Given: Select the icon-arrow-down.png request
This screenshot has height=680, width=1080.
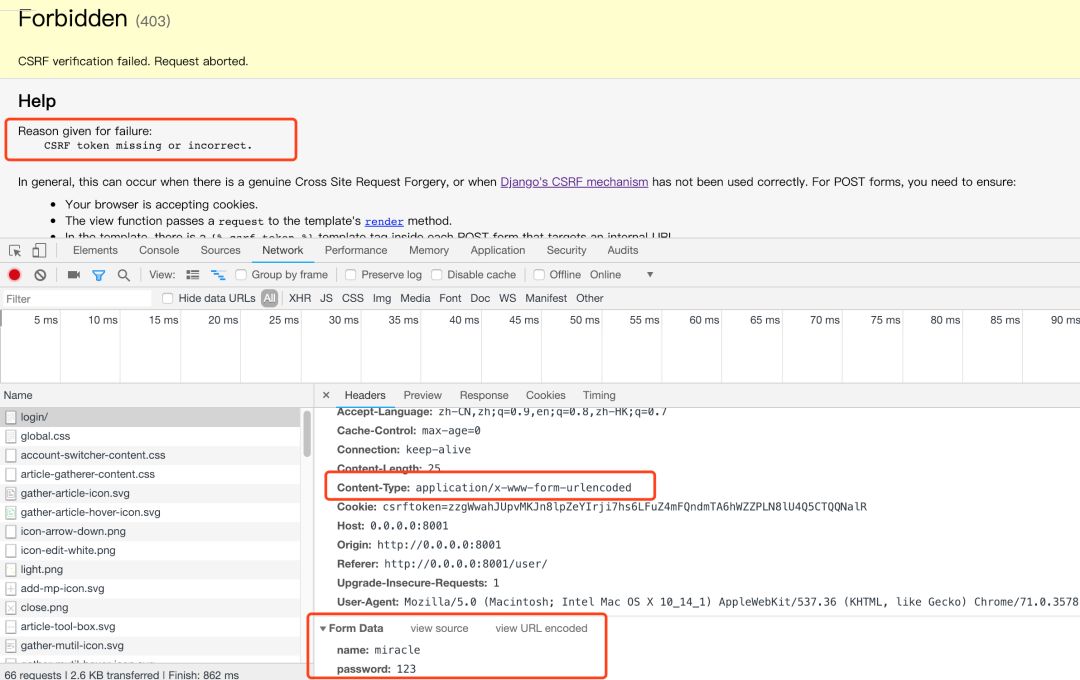Looking at the screenshot, I should tap(150, 531).
